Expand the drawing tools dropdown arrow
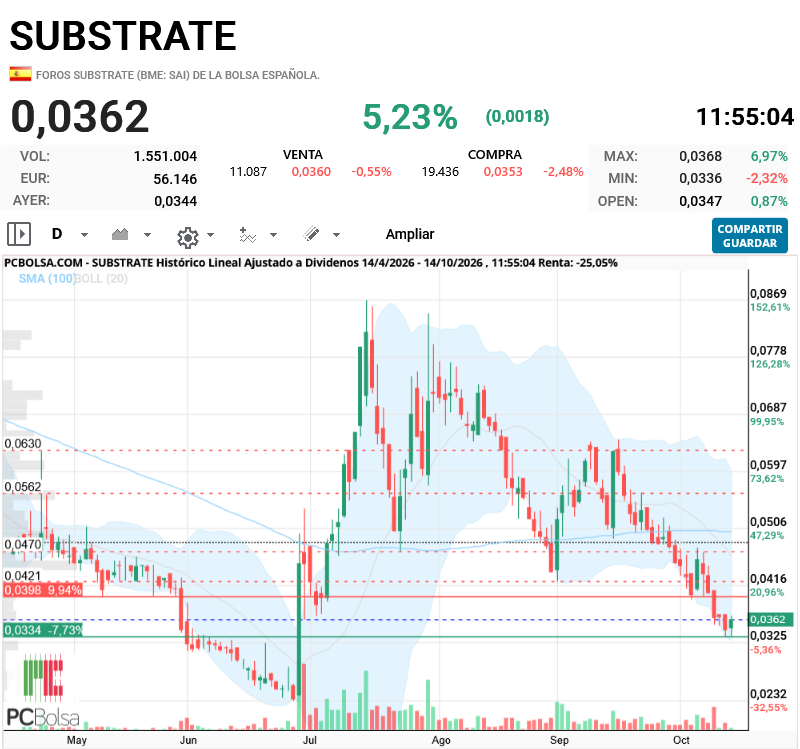 coord(336,235)
